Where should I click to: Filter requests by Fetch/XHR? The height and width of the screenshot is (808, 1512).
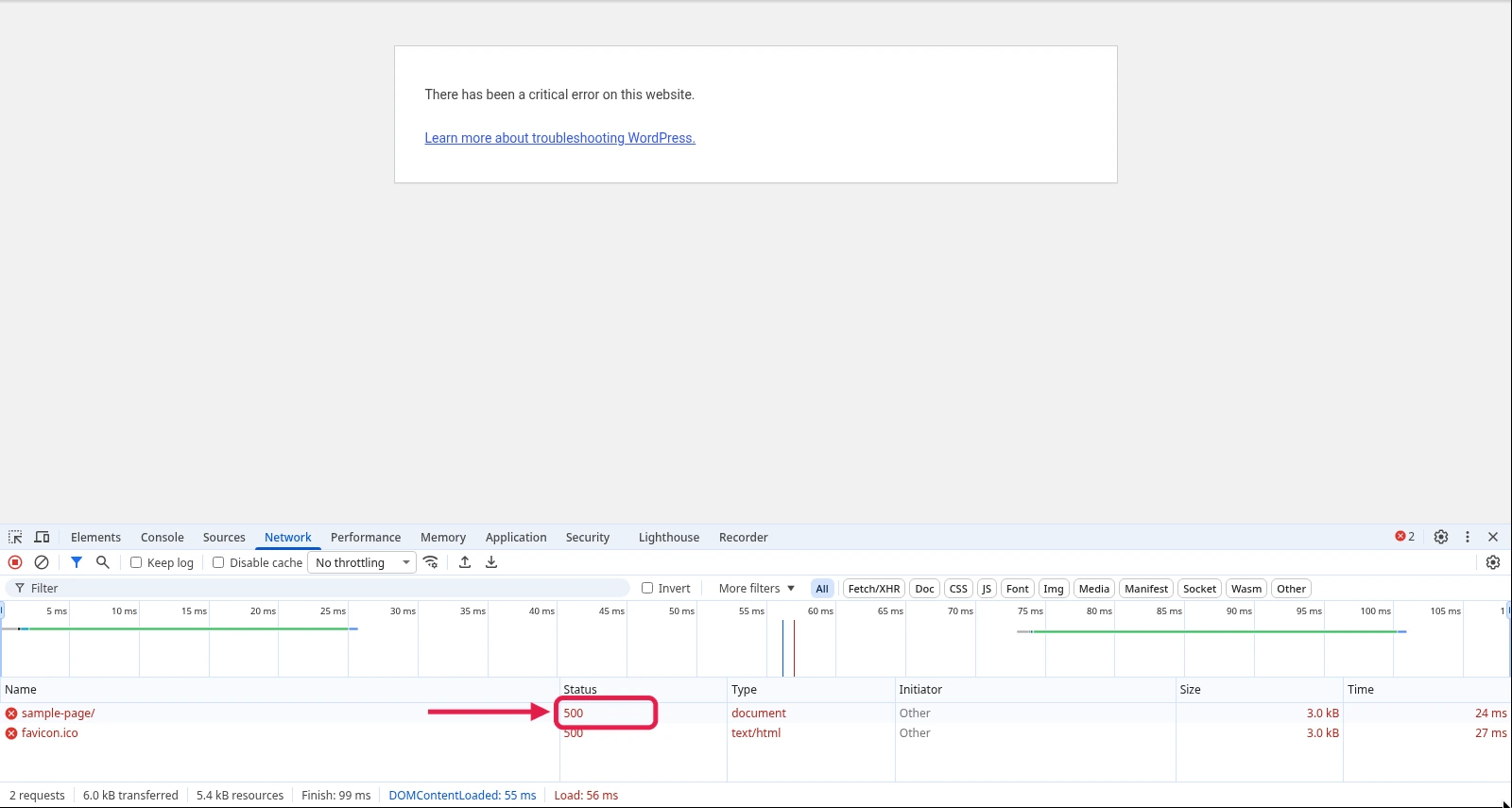(874, 589)
